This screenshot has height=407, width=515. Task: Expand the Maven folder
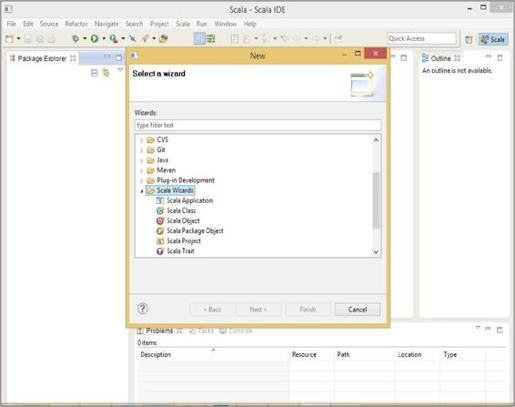[x=141, y=171]
